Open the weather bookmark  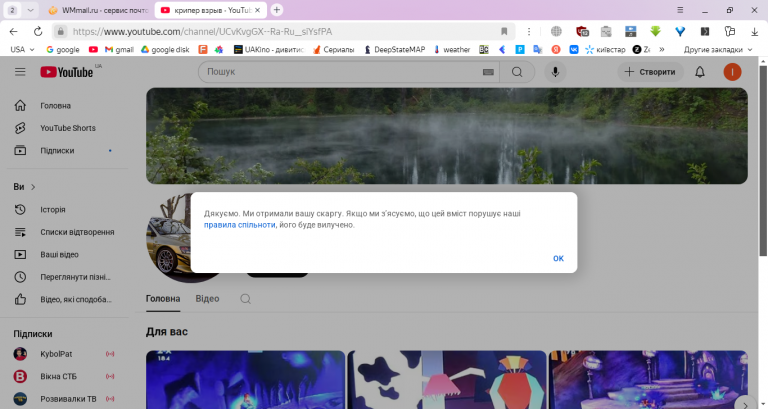point(452,49)
